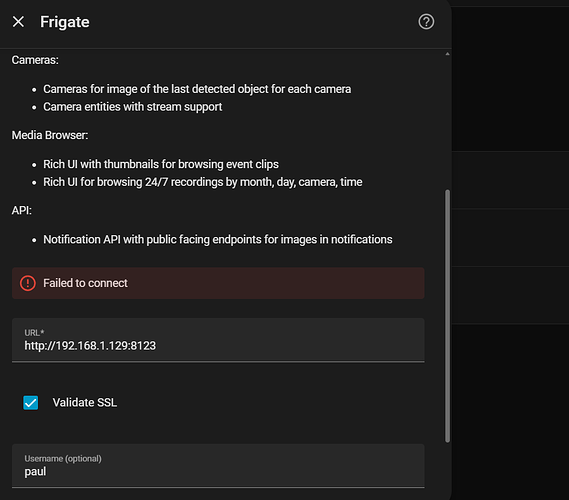The height and width of the screenshot is (500, 569).
Task: Click "Rich UI with thumbnails" bullet text
Action: click(161, 164)
